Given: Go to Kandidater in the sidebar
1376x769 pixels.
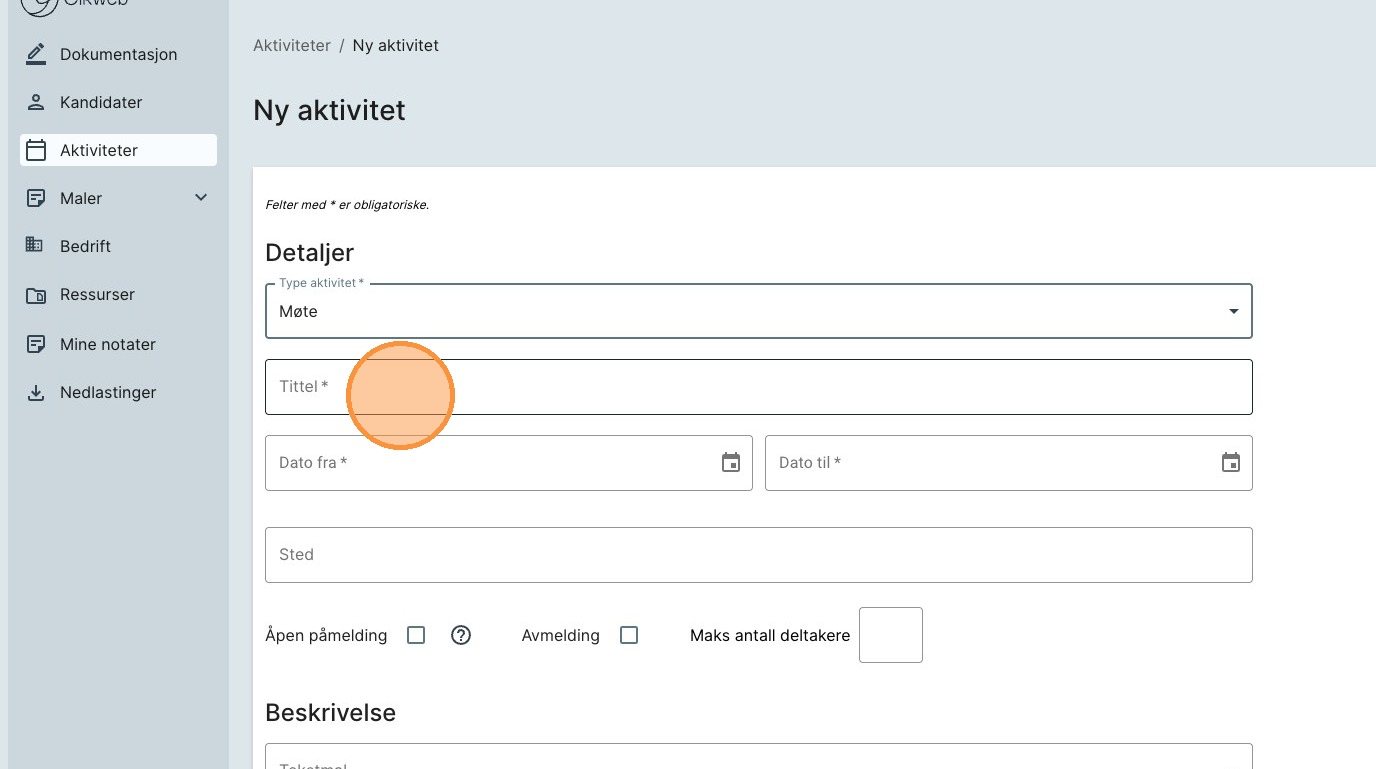Looking at the screenshot, I should click(101, 102).
